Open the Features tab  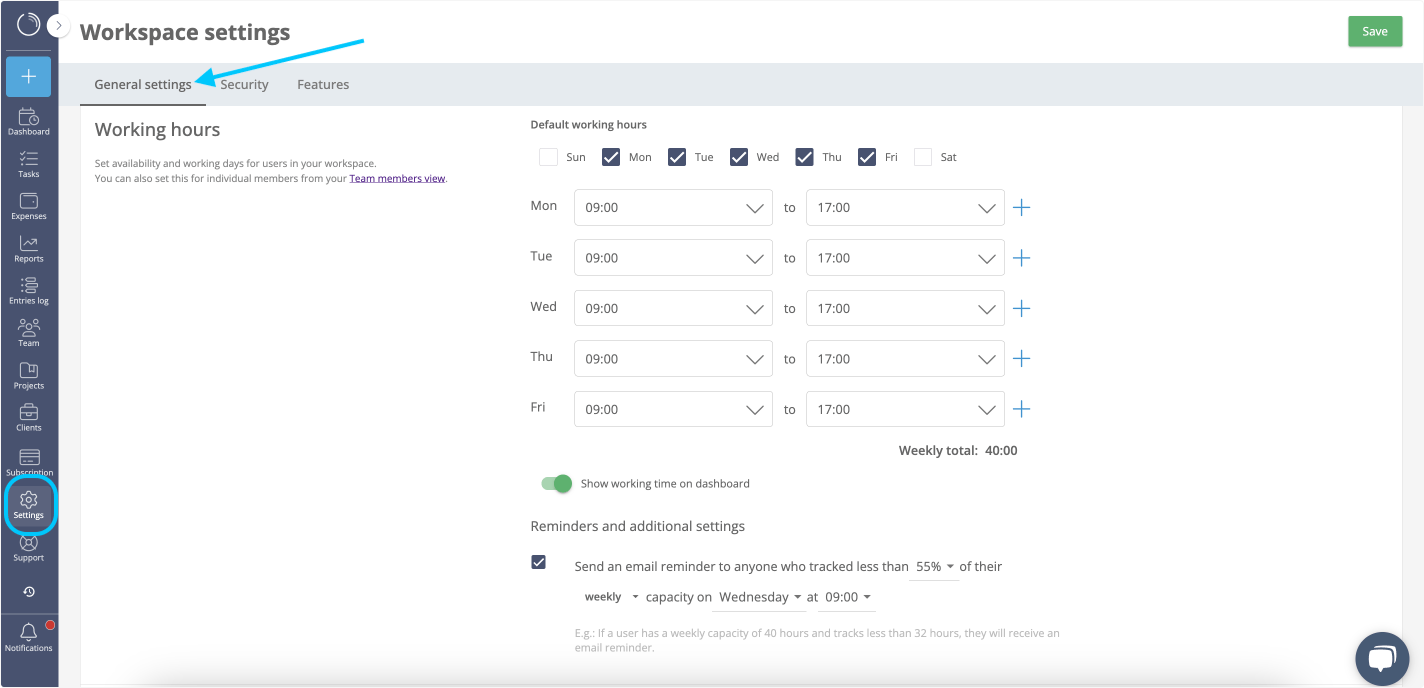tap(323, 84)
